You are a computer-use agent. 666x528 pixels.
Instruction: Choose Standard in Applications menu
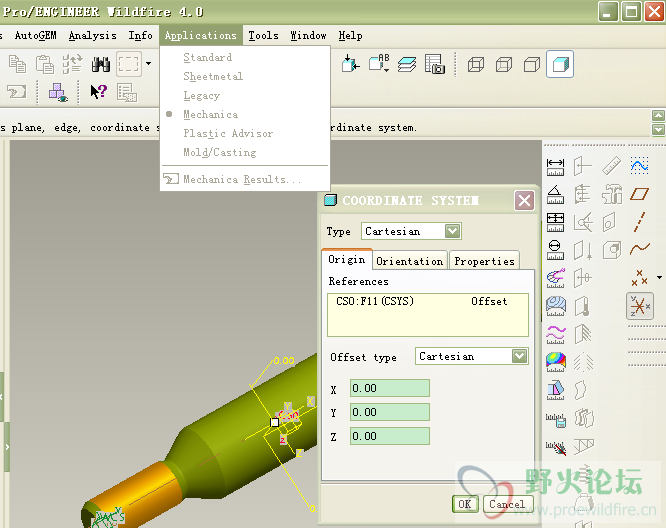(208, 57)
